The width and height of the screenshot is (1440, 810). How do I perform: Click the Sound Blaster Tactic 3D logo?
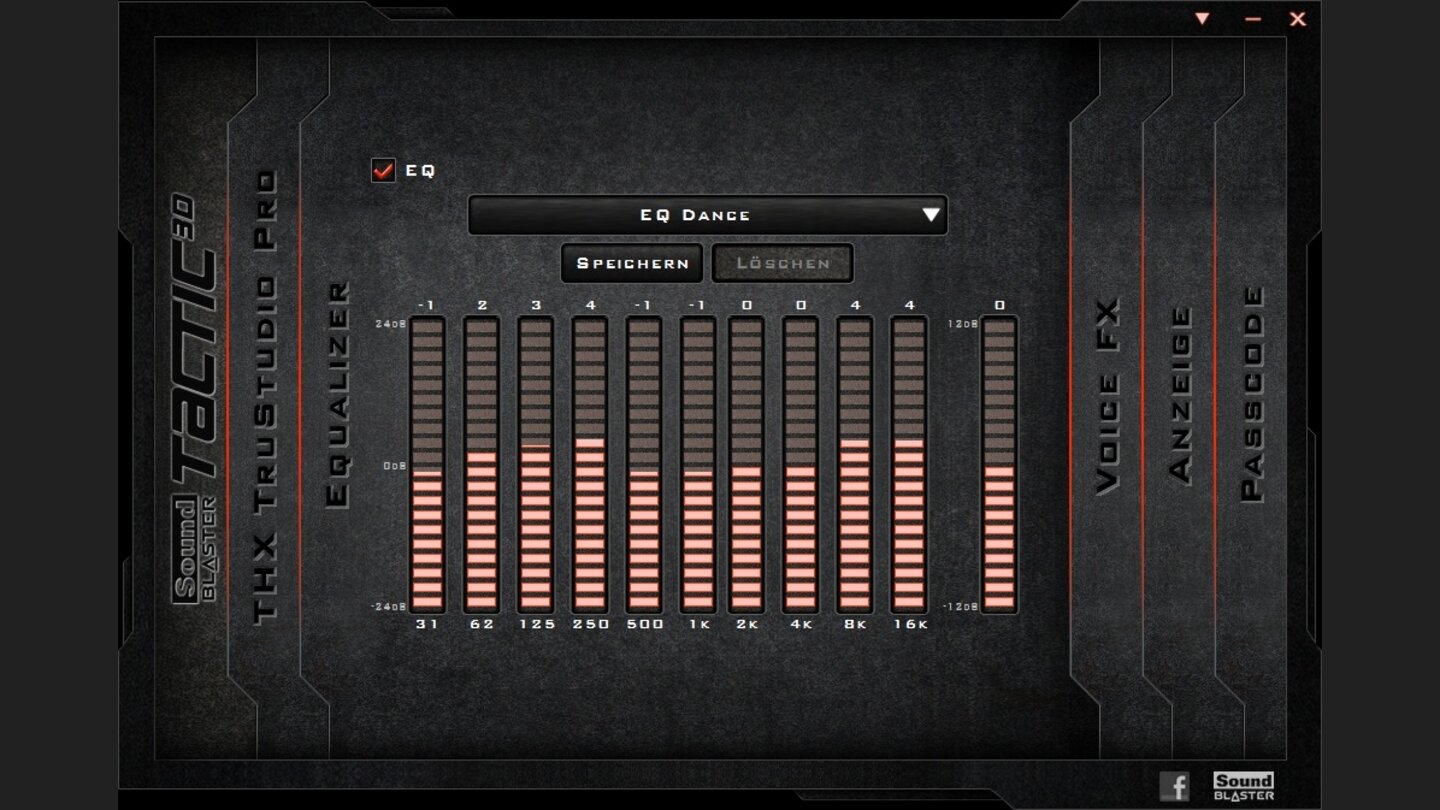pos(195,397)
